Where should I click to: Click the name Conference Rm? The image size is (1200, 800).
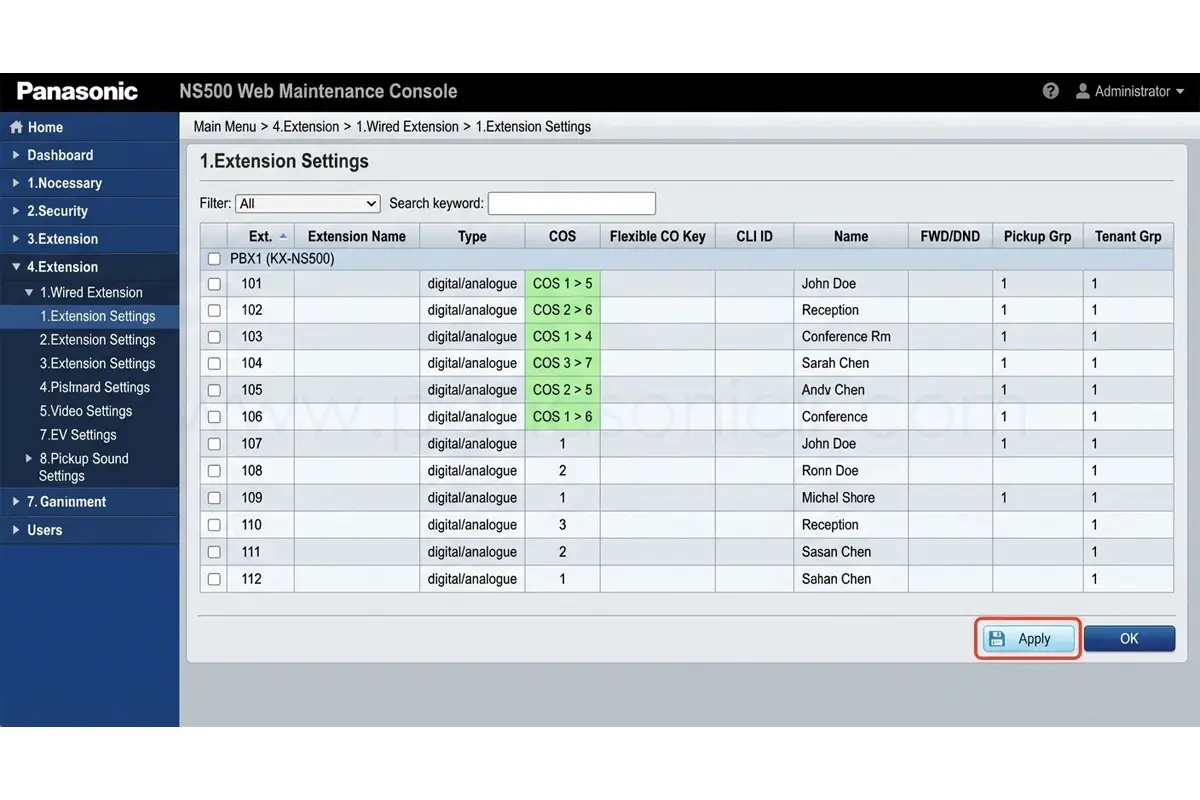point(846,337)
